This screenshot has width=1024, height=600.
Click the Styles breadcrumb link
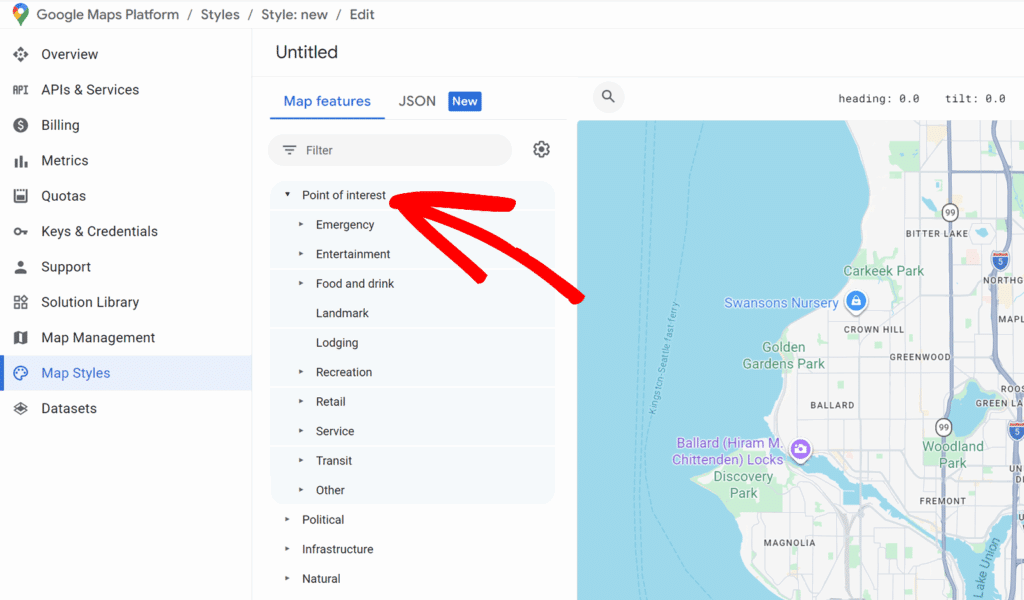[220, 15]
